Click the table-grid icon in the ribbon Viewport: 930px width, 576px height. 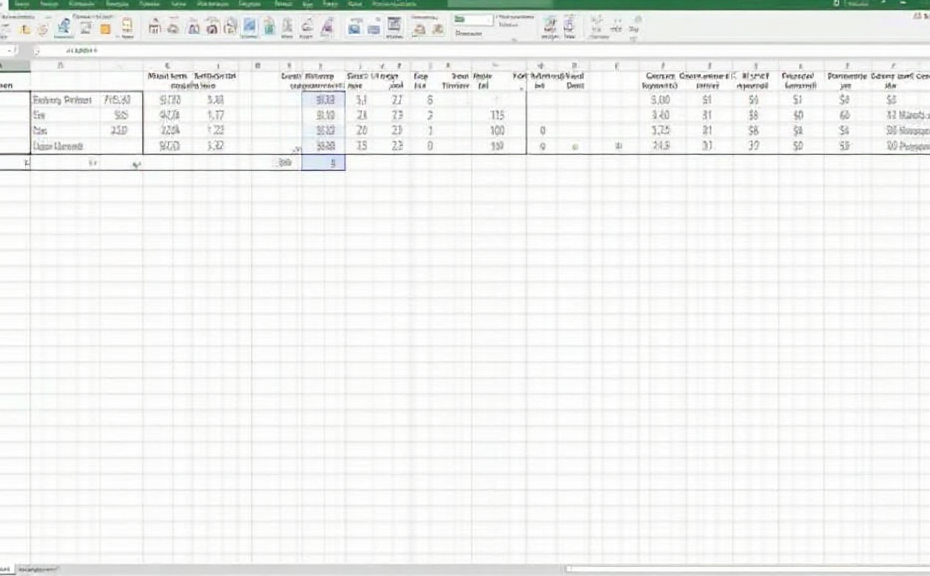[x=395, y=27]
